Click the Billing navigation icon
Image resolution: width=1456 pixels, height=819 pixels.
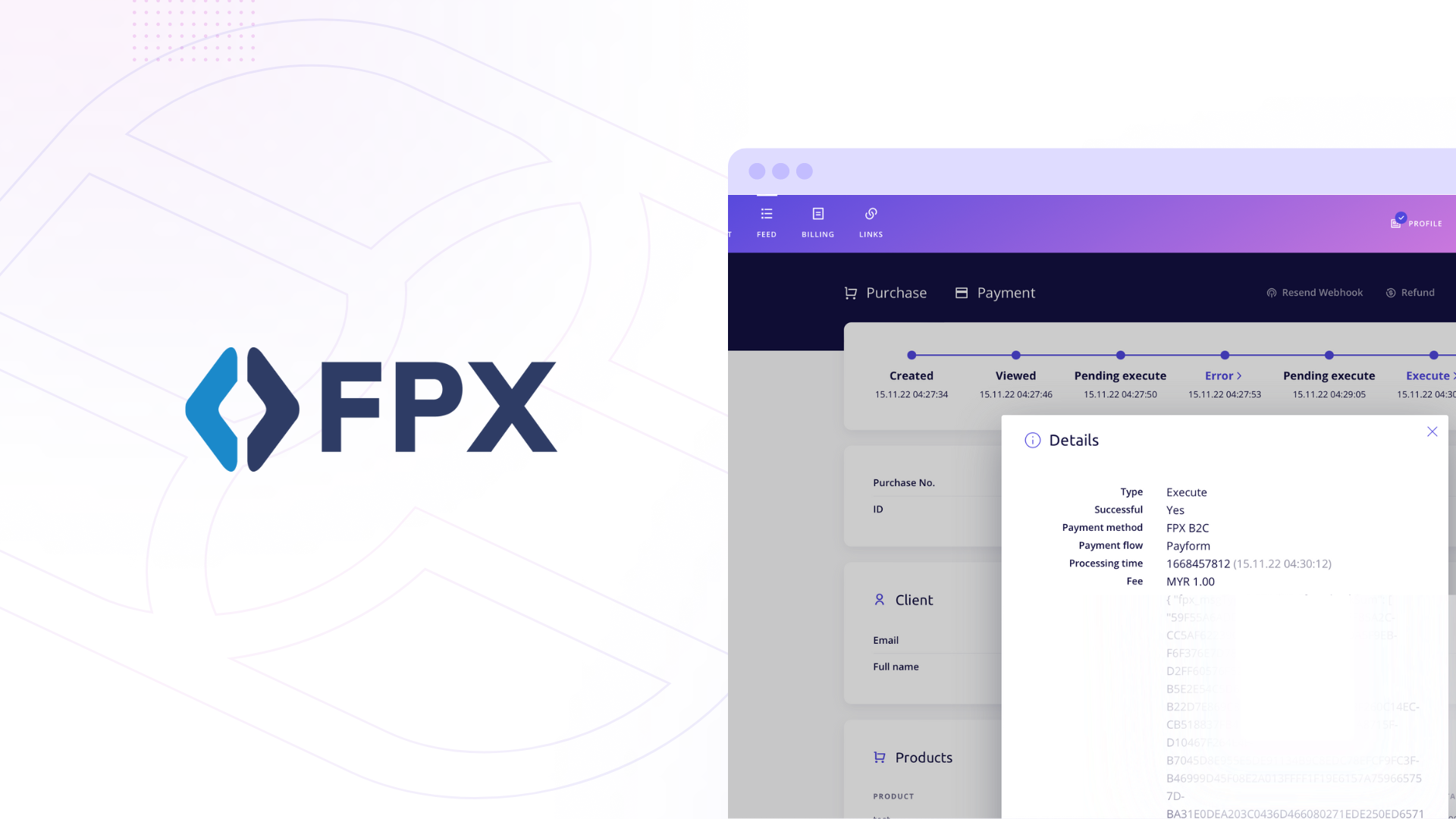pos(819,213)
